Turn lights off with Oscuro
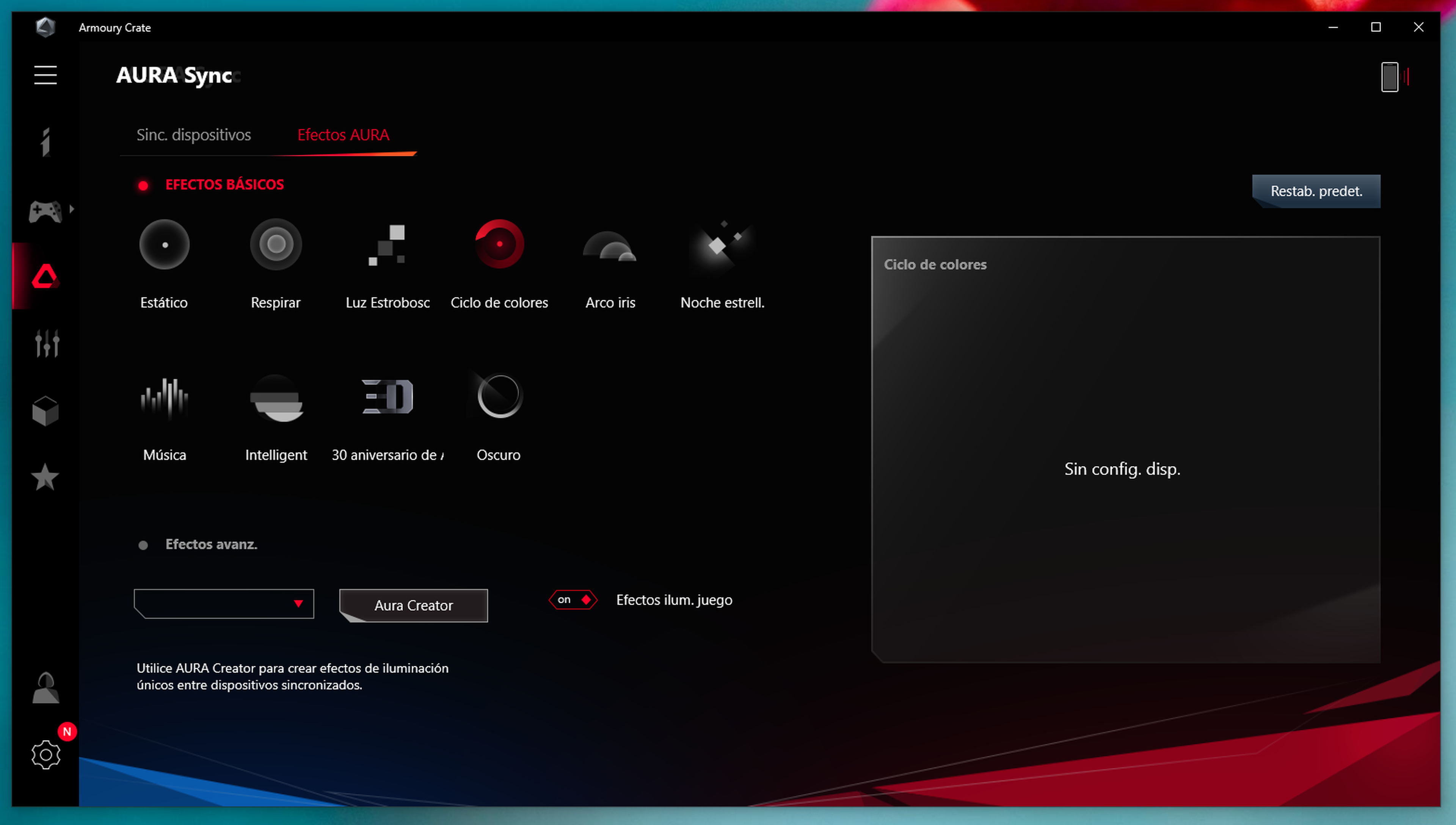Viewport: 1456px width, 825px height. click(499, 397)
